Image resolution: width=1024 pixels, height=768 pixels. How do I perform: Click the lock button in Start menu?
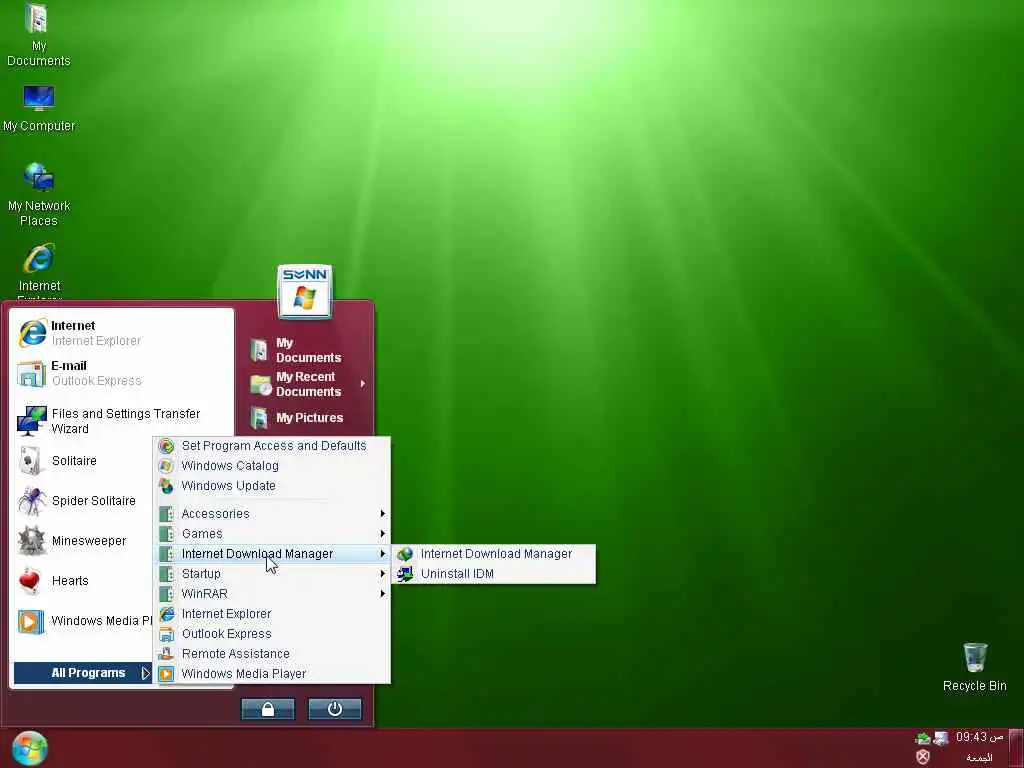point(268,709)
